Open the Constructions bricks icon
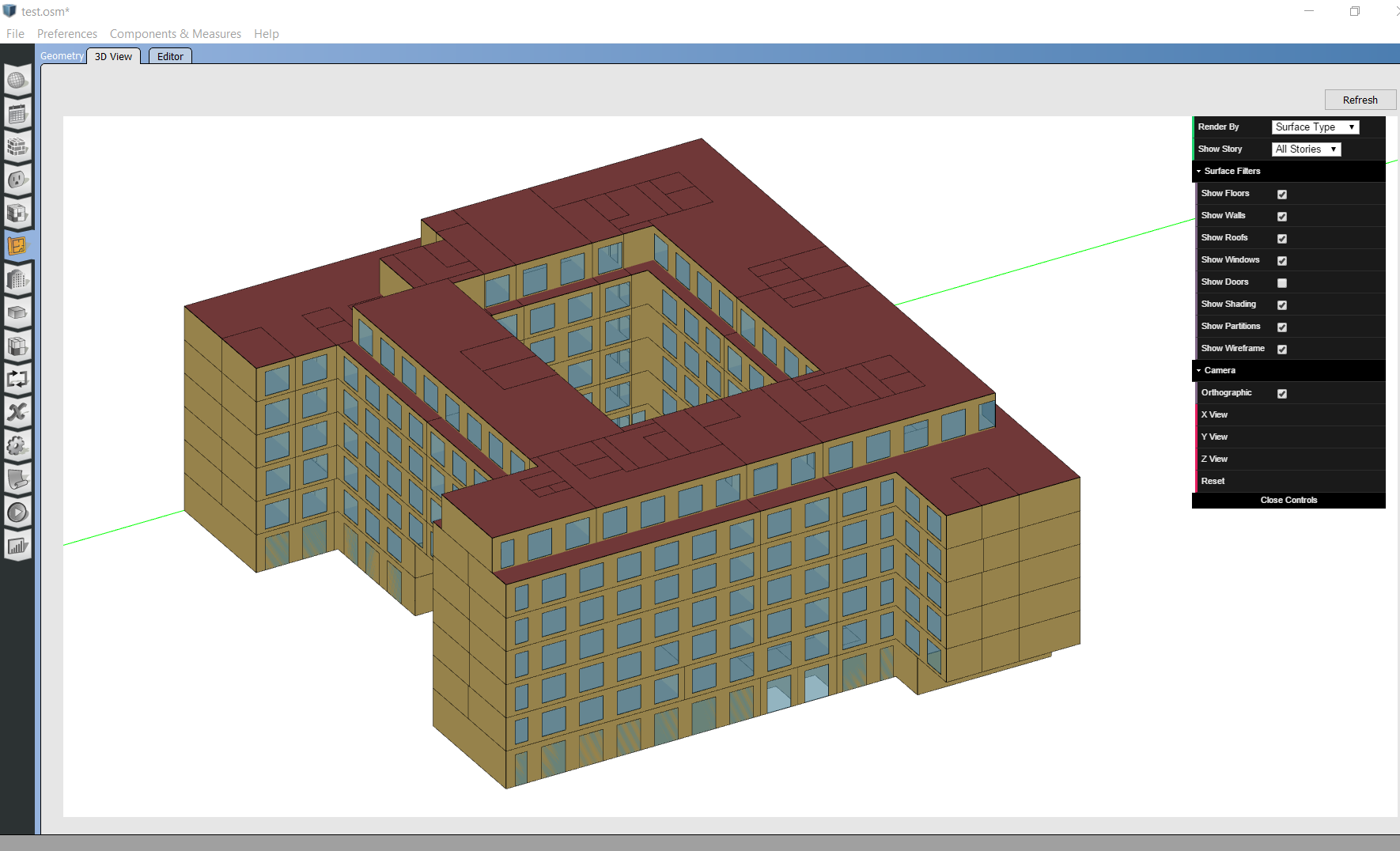 17,147
